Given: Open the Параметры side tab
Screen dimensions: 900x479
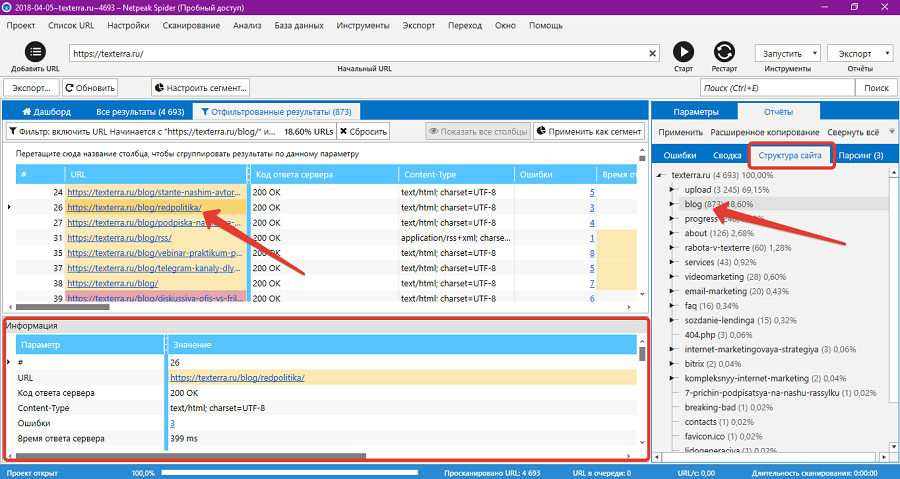Looking at the screenshot, I should (696, 112).
